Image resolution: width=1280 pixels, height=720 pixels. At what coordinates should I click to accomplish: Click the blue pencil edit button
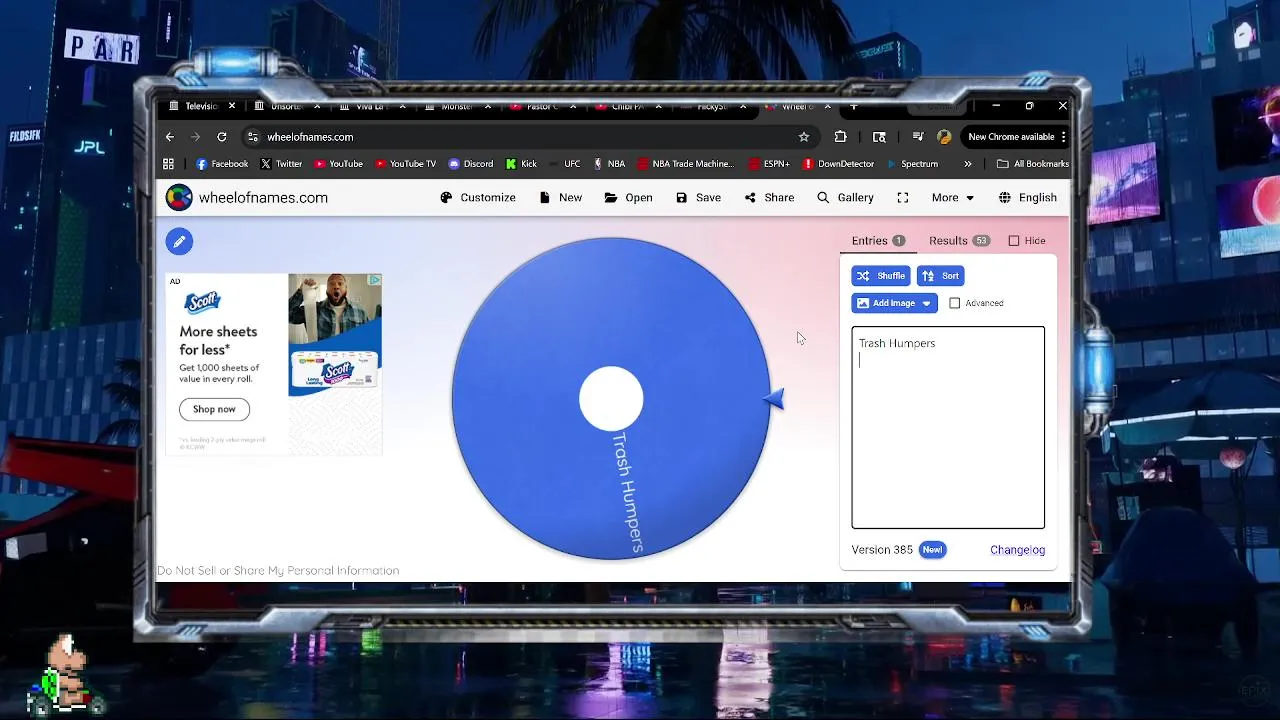click(179, 241)
